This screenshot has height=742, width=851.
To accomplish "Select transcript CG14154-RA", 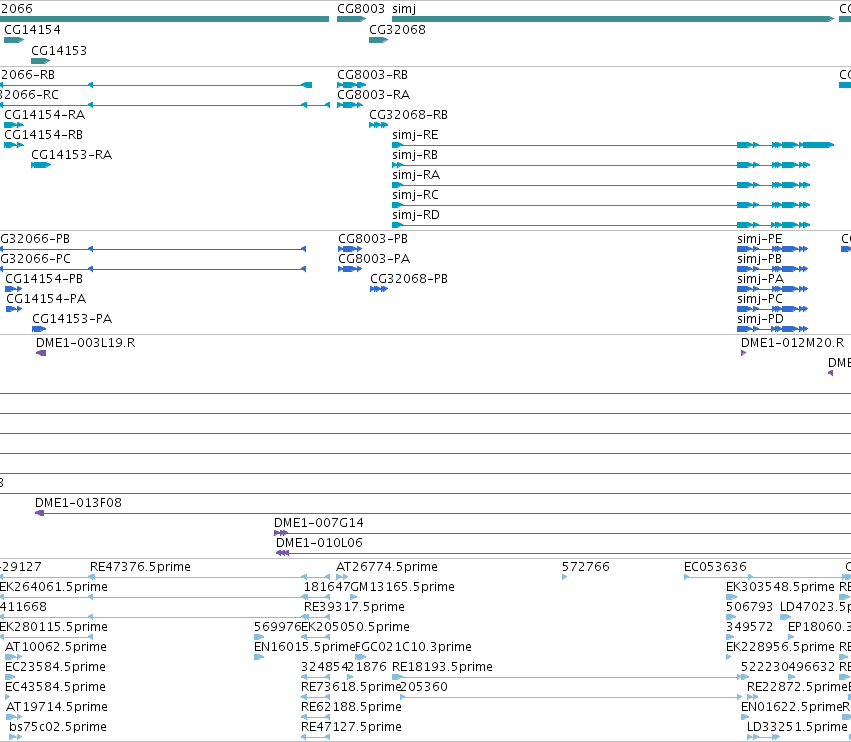I will (x=45, y=115).
